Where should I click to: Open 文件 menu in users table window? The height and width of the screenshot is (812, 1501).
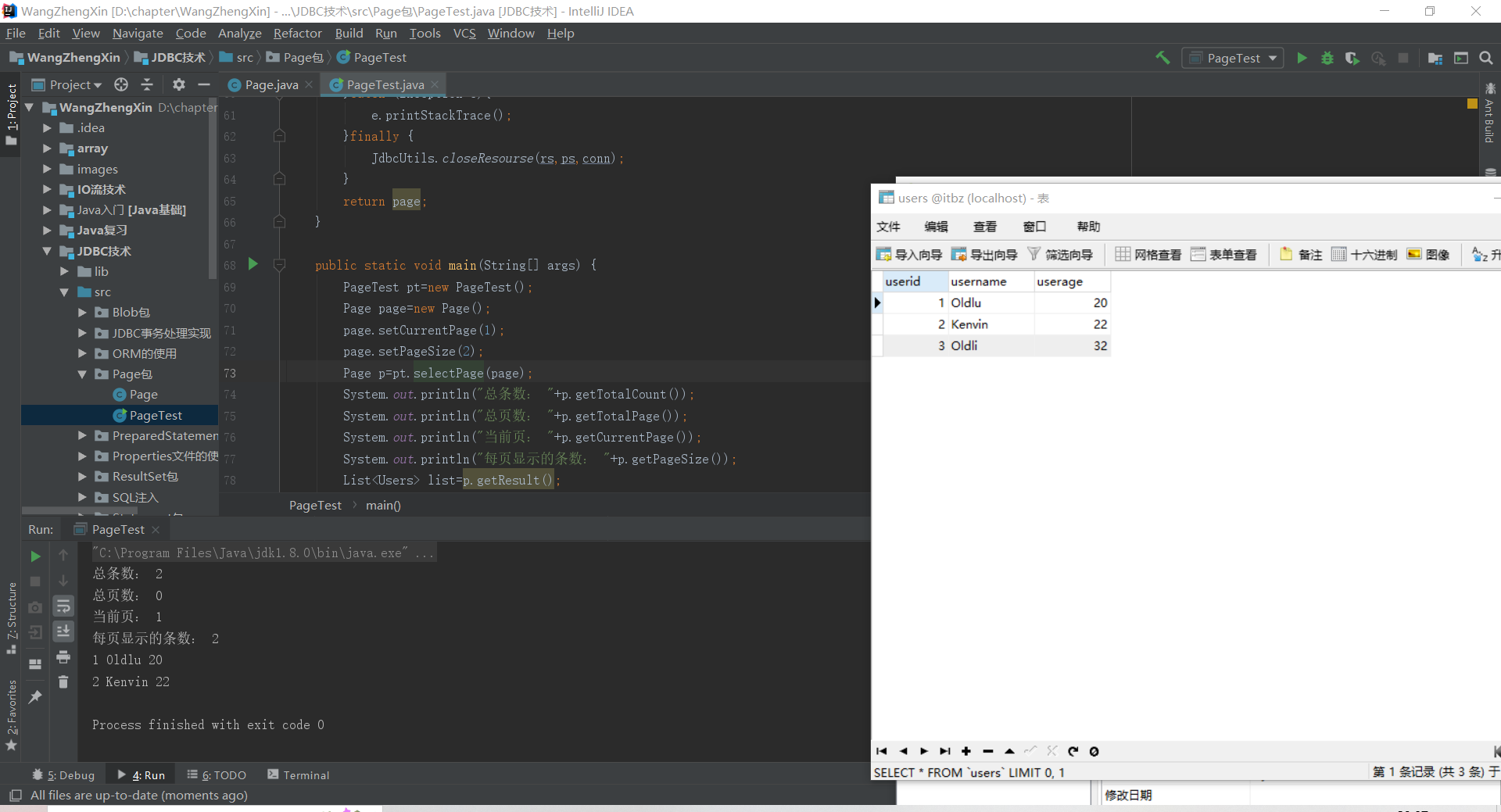tap(888, 227)
